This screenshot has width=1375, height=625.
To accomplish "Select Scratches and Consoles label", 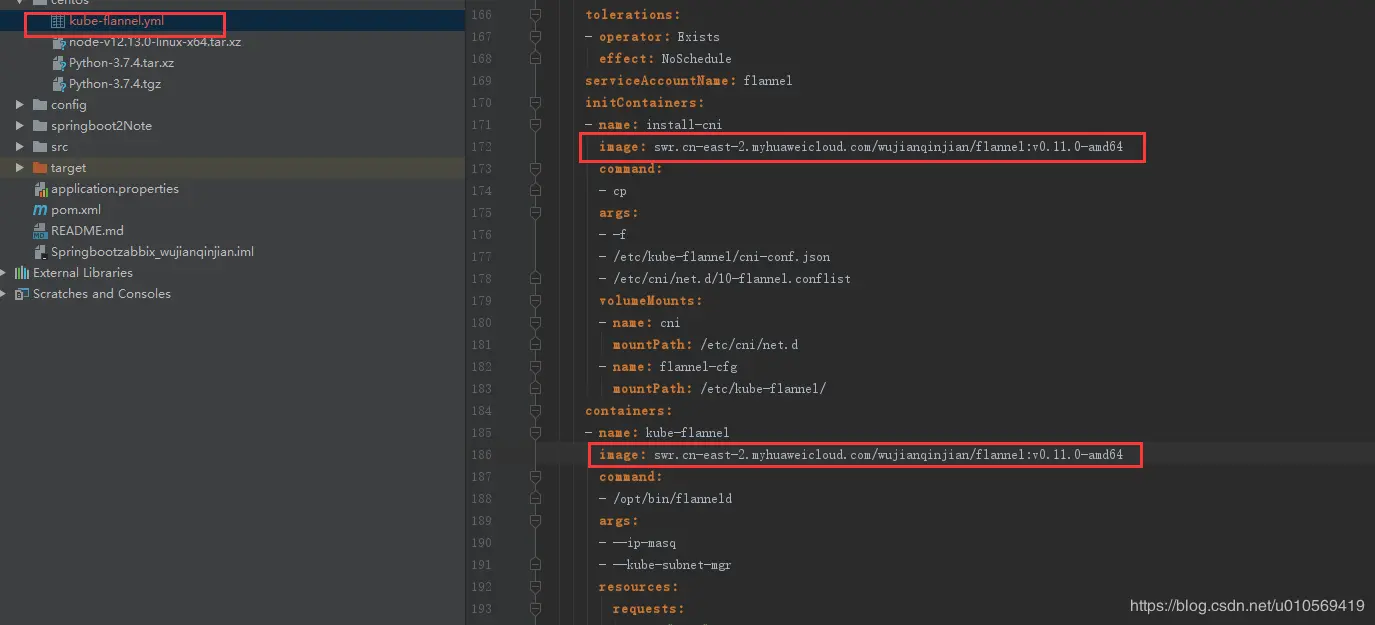I will coord(102,294).
